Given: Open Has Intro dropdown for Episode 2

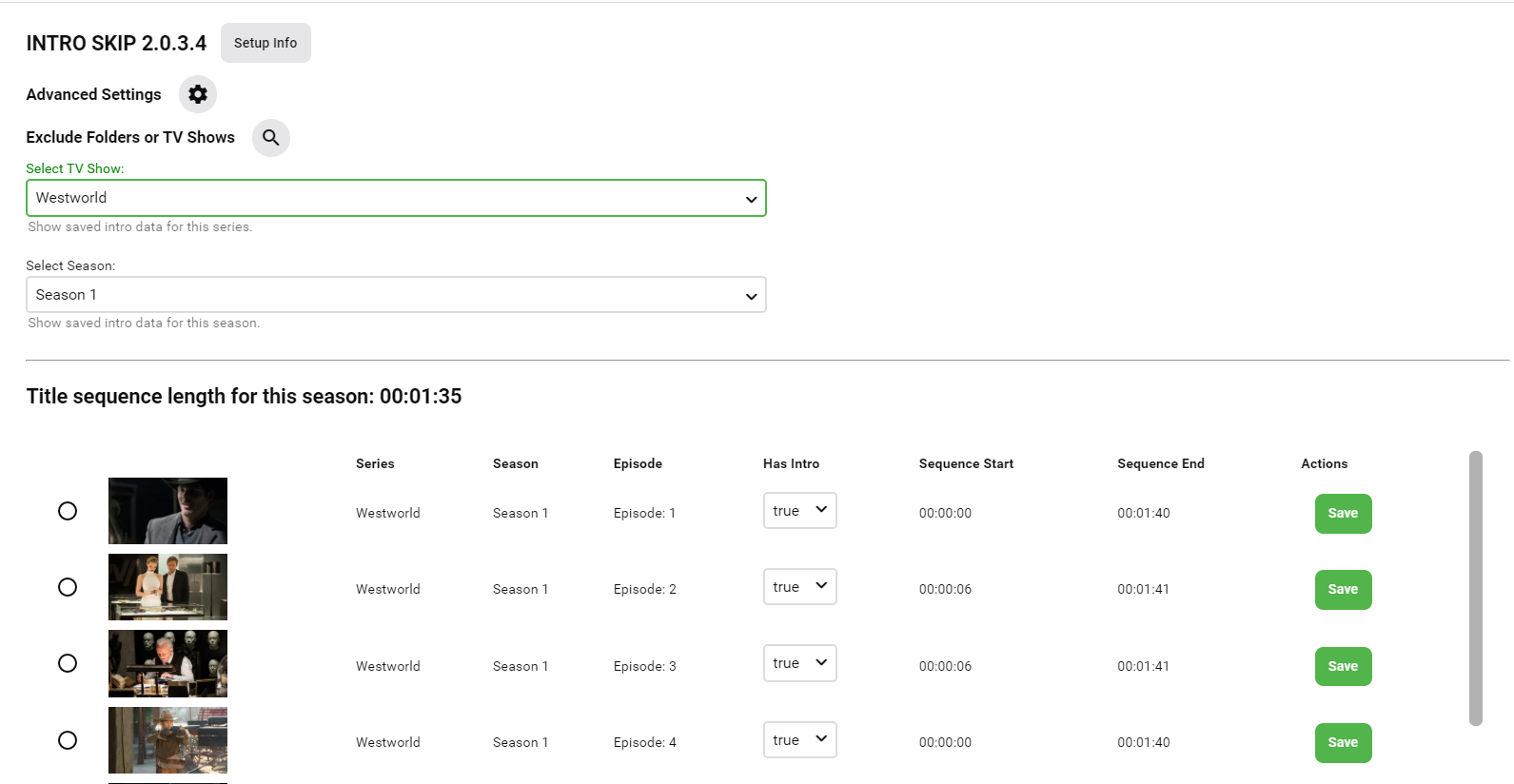Looking at the screenshot, I should point(799,587).
